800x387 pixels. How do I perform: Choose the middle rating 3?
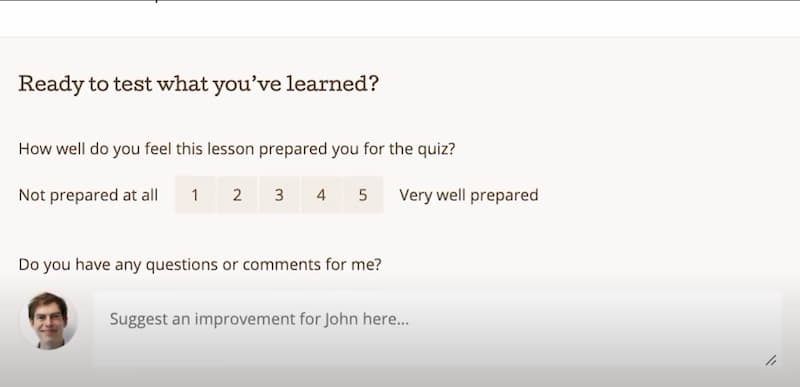(x=279, y=194)
